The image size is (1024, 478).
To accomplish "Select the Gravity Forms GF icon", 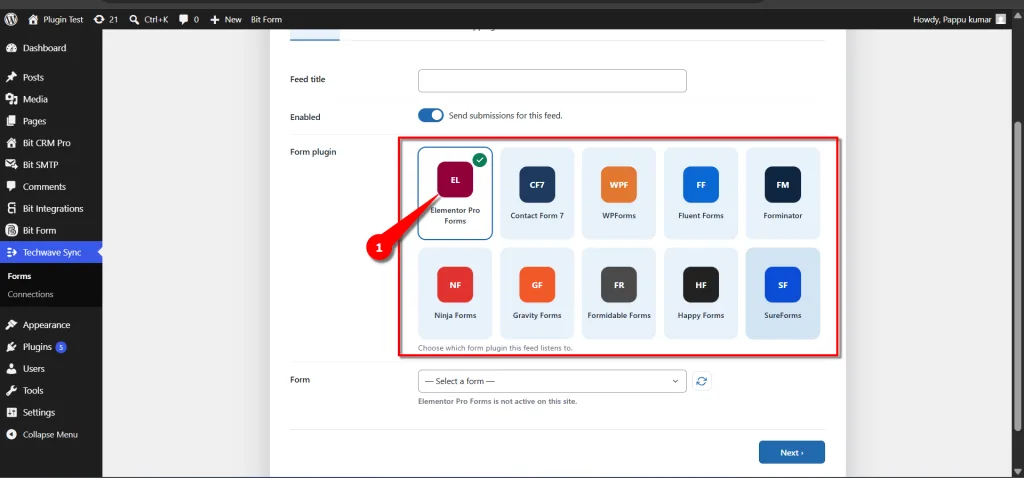I will coord(537,285).
